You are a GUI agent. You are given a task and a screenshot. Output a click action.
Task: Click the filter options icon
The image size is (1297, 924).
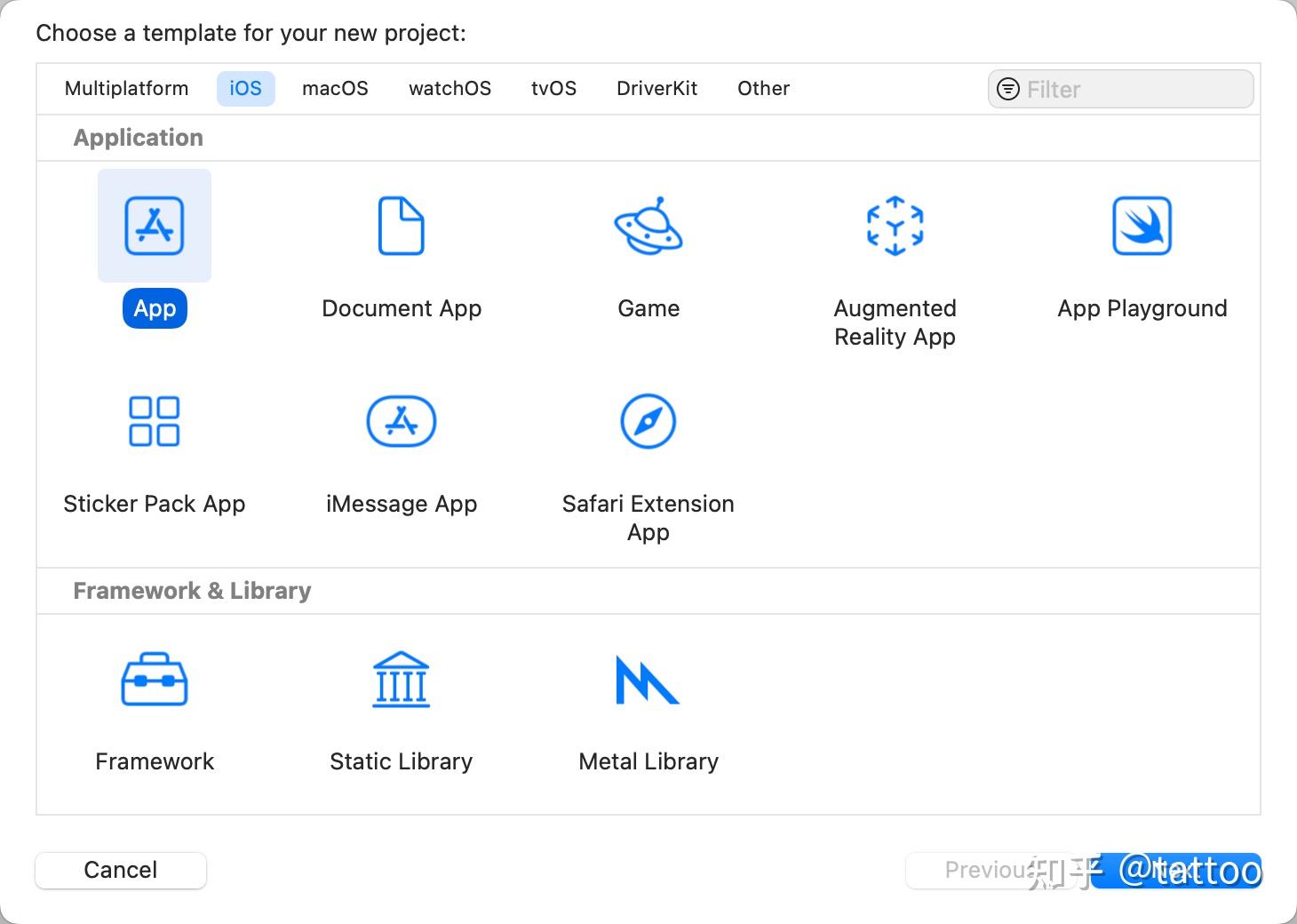(x=1008, y=90)
